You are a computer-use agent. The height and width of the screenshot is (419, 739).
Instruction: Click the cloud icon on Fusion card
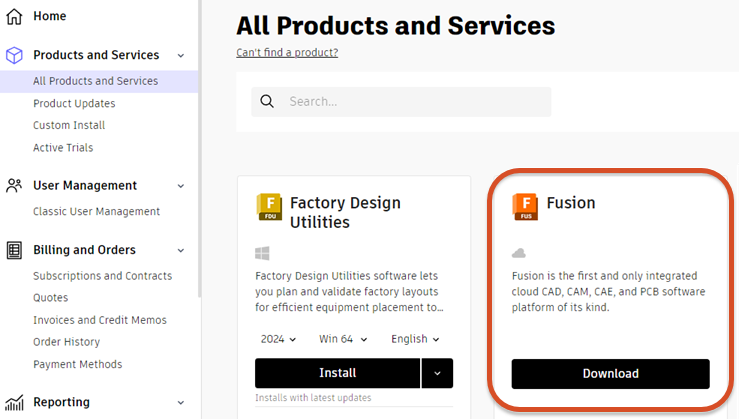pos(518,253)
